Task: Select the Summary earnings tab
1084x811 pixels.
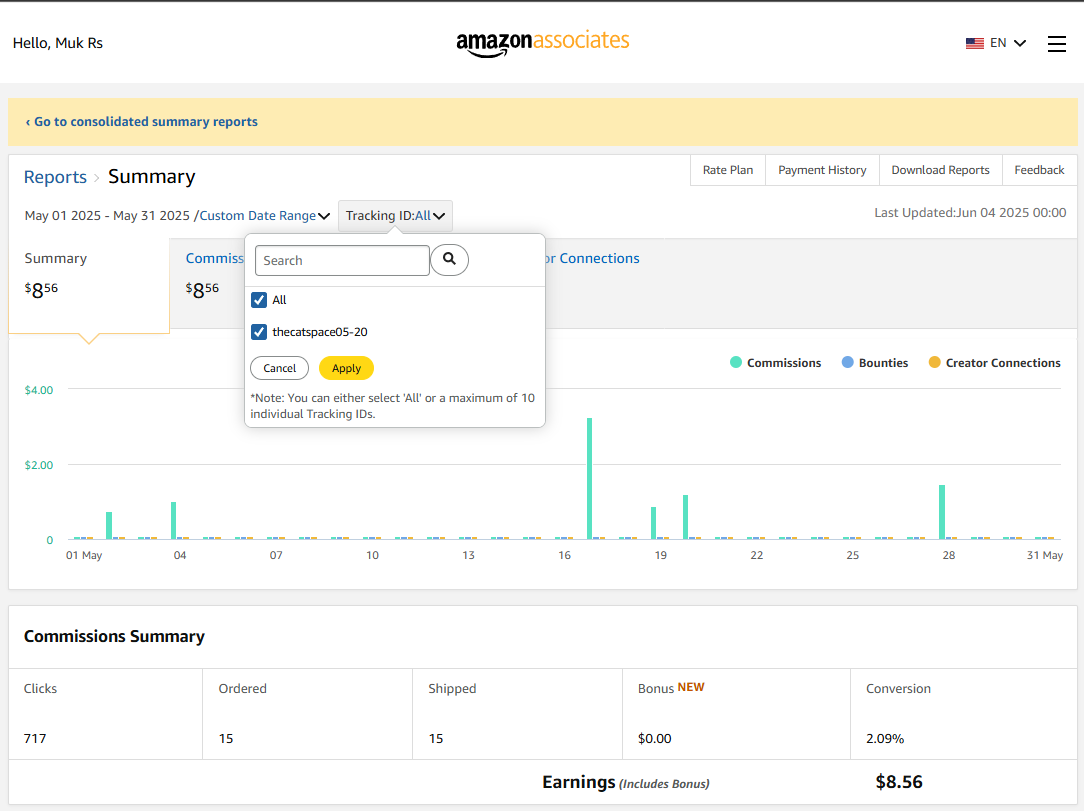Action: 89,286
